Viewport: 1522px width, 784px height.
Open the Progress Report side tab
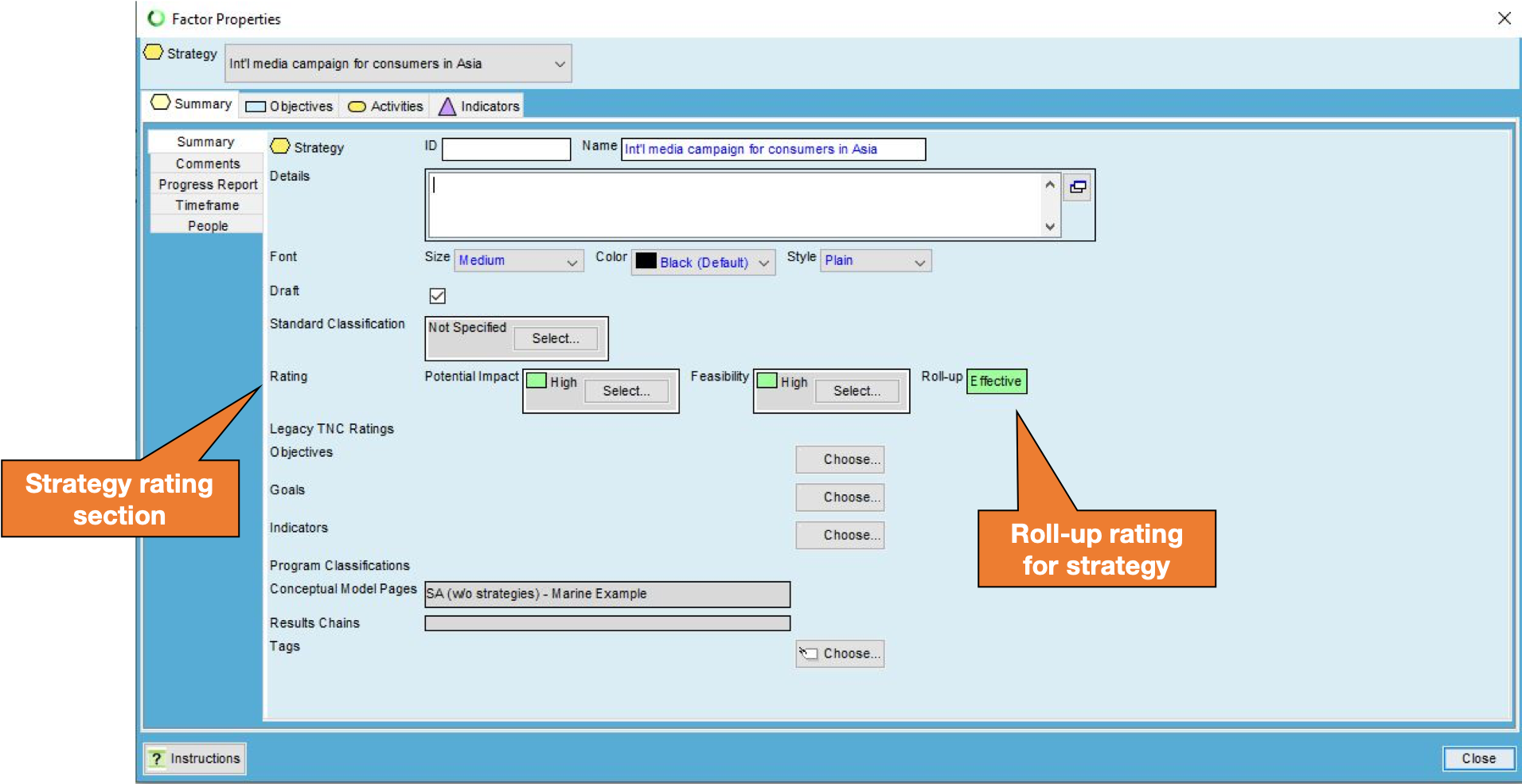pyautogui.click(x=207, y=185)
